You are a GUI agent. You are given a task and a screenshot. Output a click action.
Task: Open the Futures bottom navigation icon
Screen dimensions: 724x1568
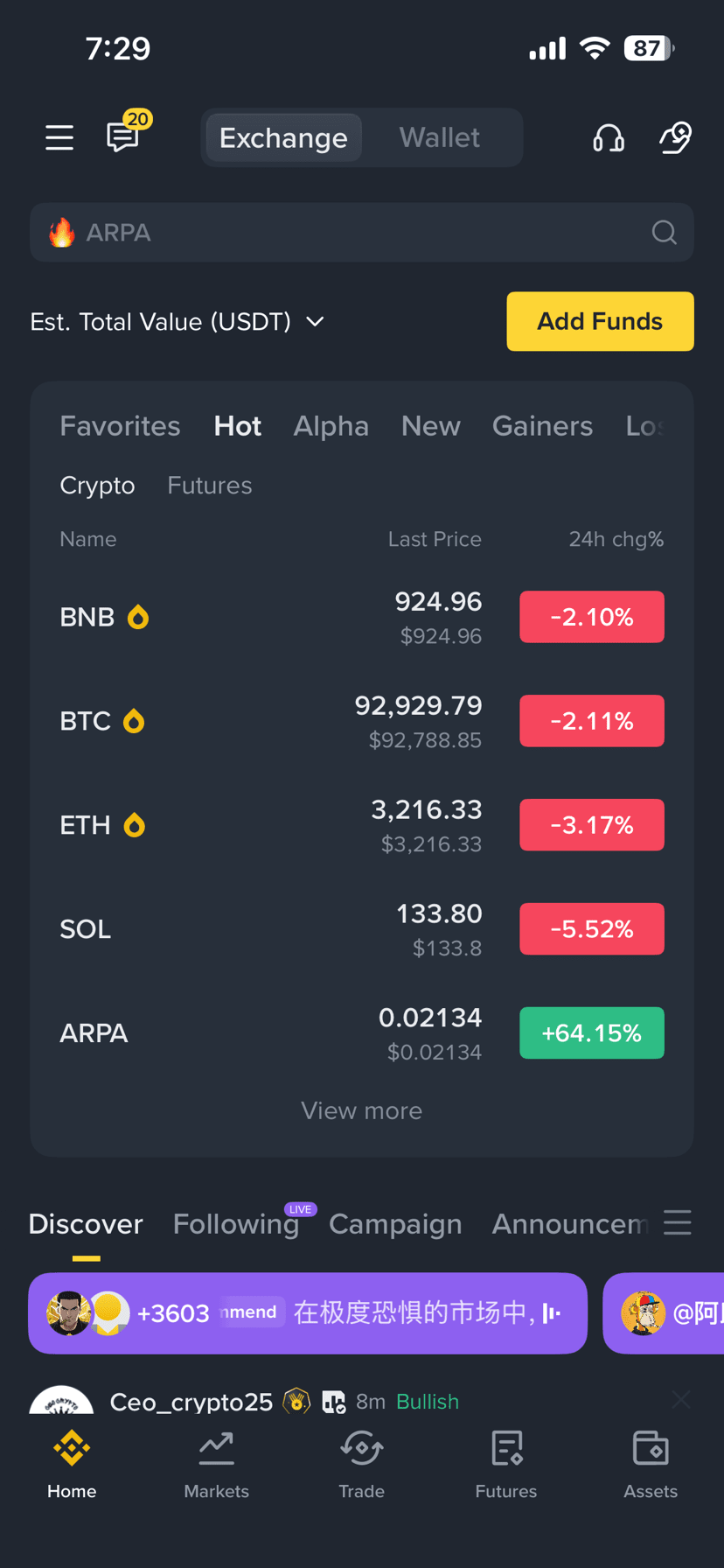click(x=506, y=1466)
